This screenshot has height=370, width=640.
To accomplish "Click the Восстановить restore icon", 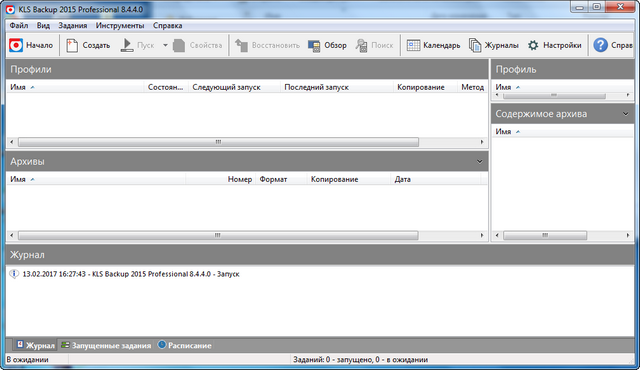I will pos(241,45).
